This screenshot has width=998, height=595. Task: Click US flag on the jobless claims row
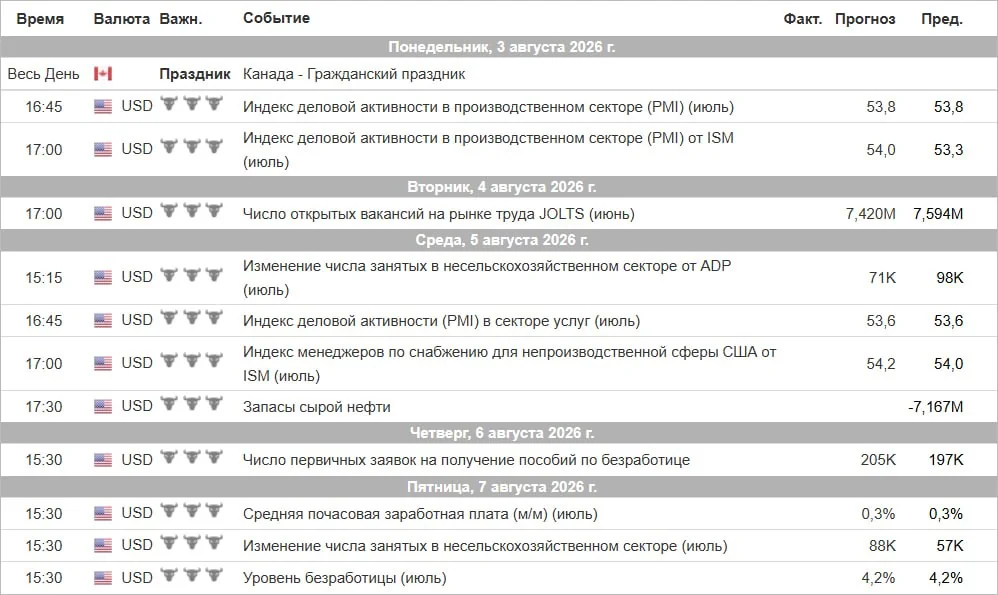[102, 459]
